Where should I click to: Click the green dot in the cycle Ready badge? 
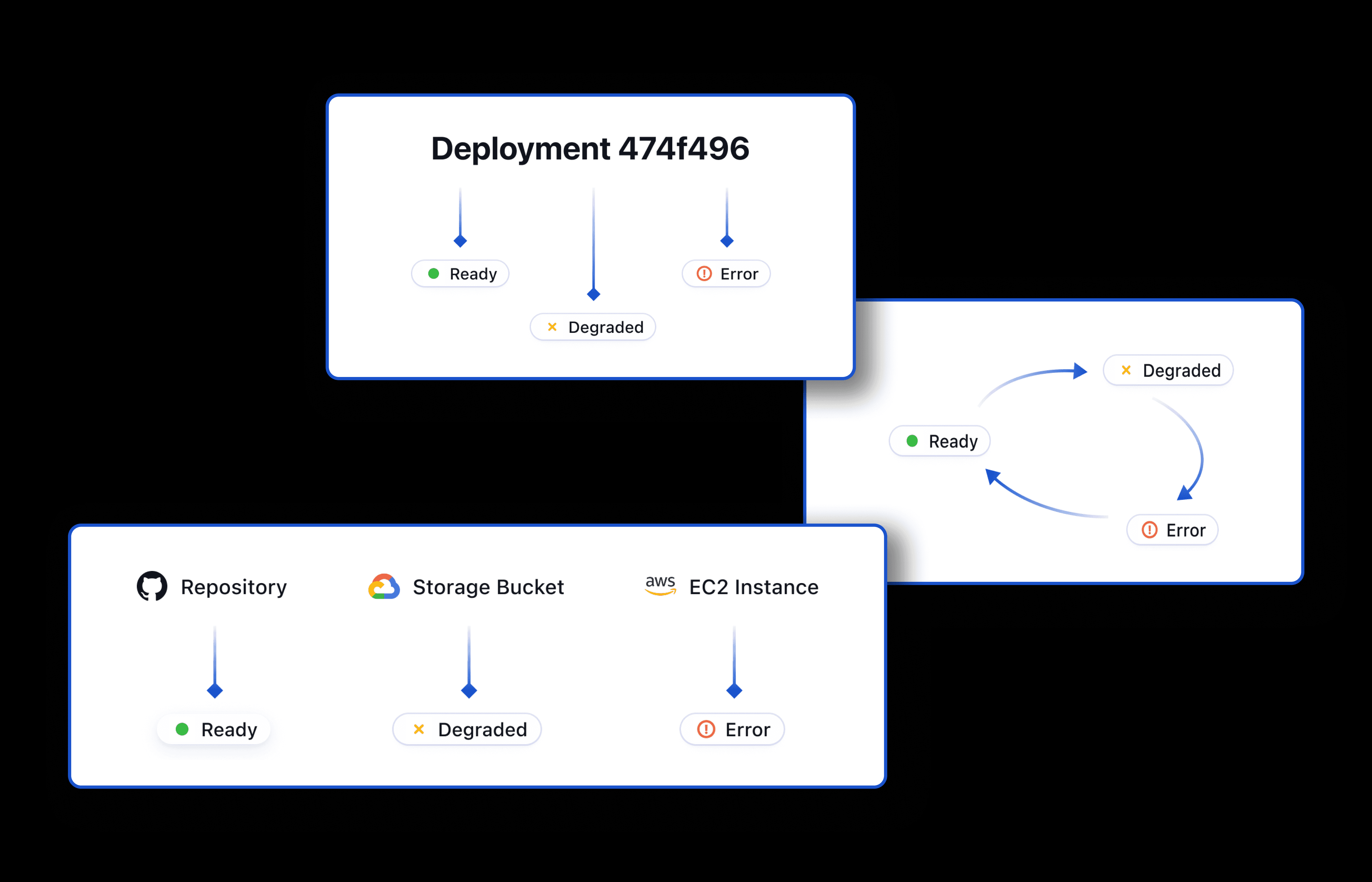point(912,441)
